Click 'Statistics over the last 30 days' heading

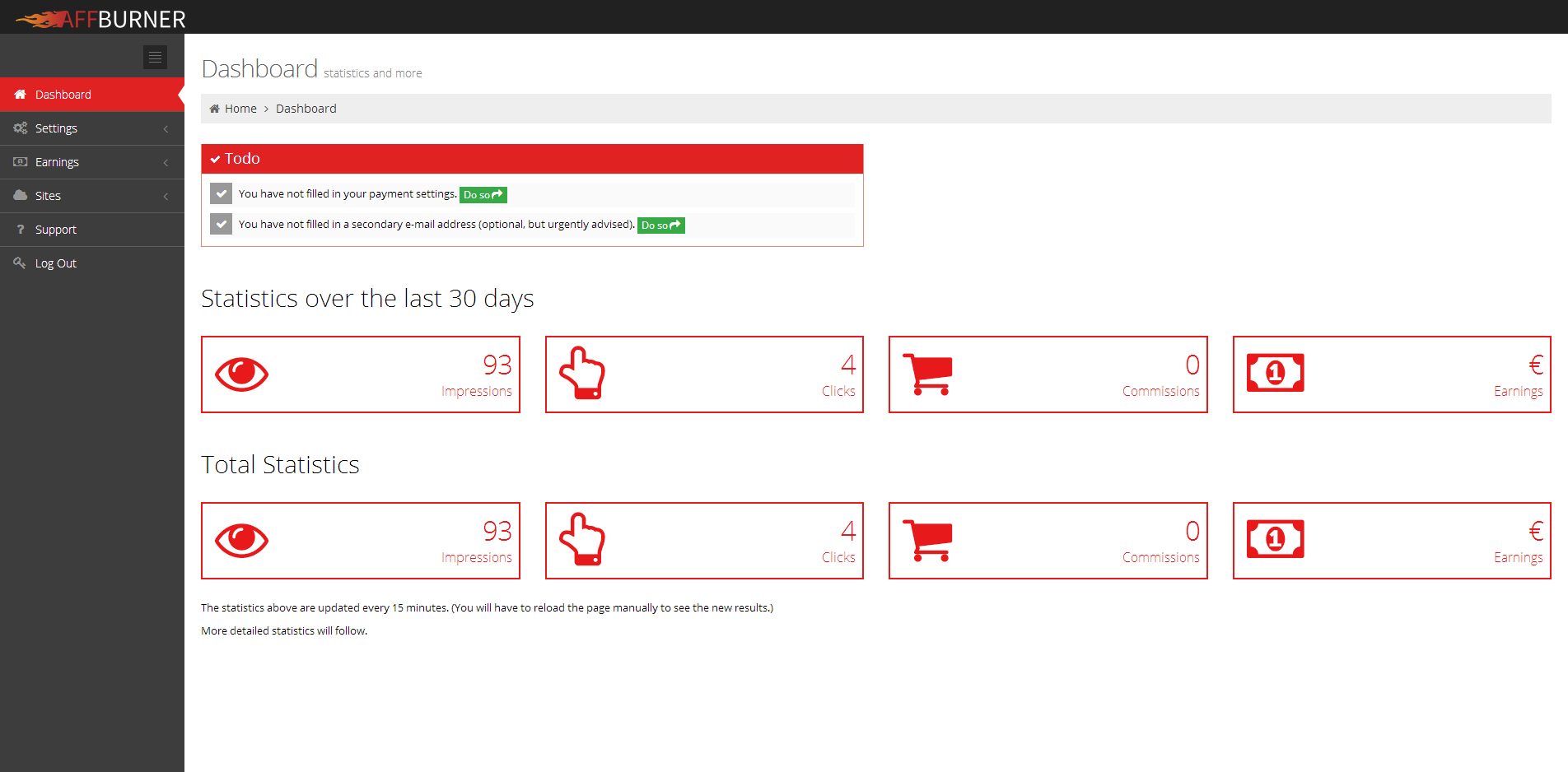(x=367, y=299)
